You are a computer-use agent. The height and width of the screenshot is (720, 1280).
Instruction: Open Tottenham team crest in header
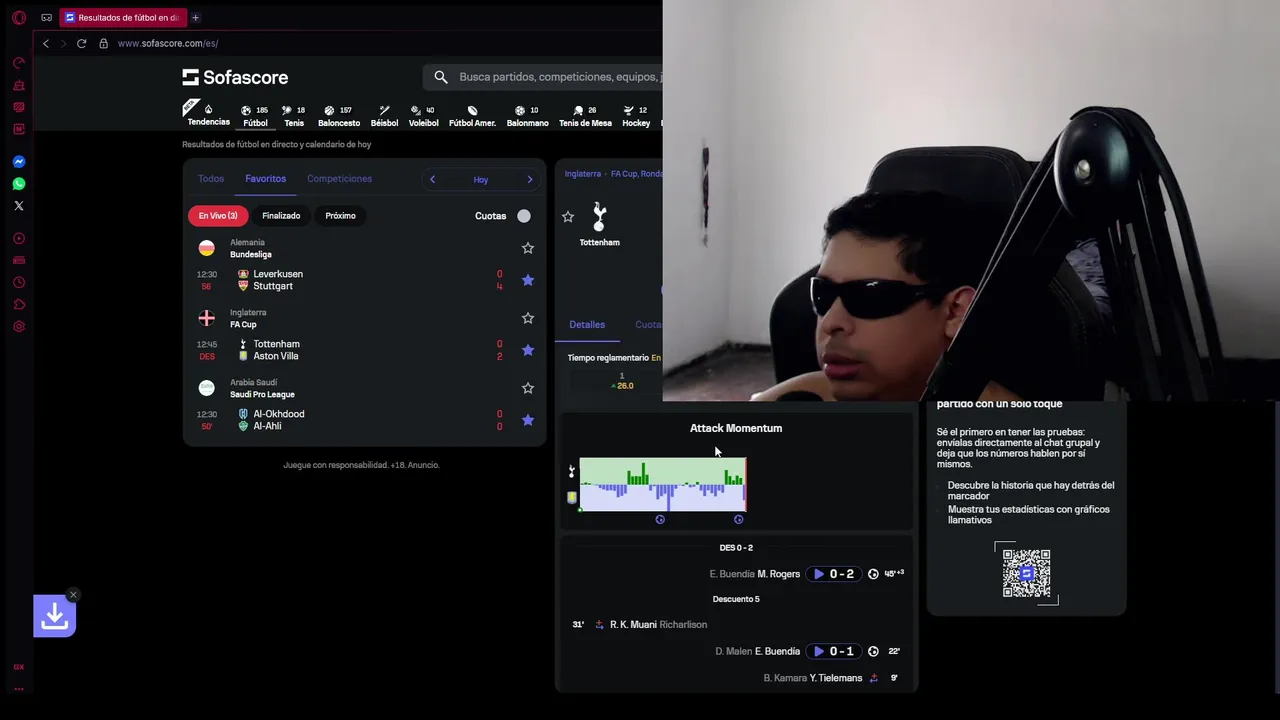pos(599,216)
